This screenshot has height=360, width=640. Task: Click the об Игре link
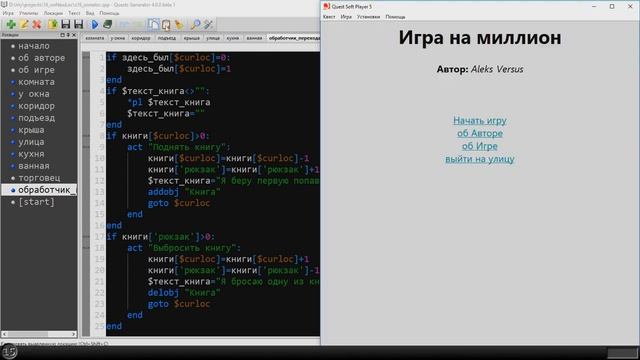point(480,146)
